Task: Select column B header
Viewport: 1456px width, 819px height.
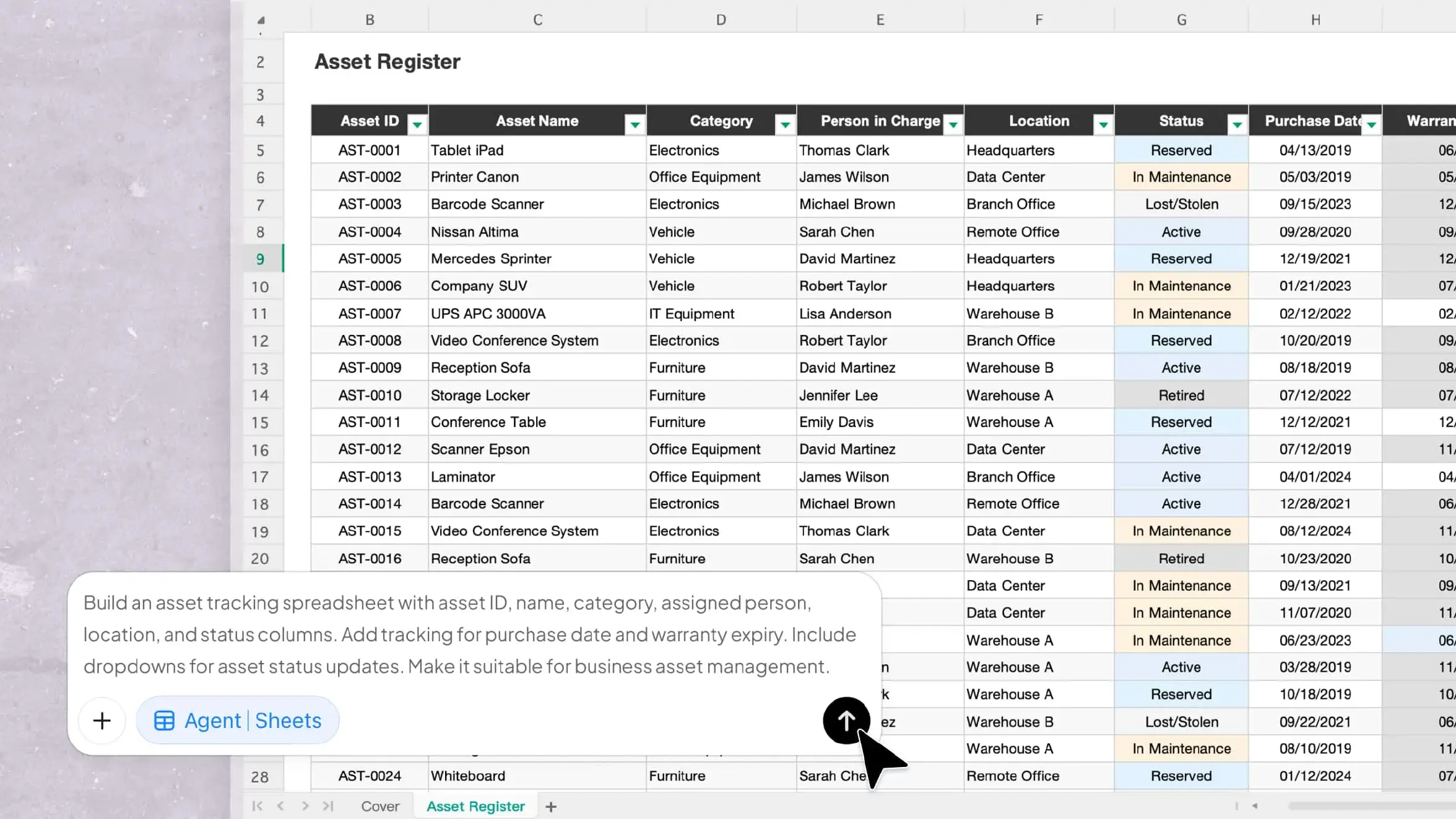Action: (x=370, y=20)
